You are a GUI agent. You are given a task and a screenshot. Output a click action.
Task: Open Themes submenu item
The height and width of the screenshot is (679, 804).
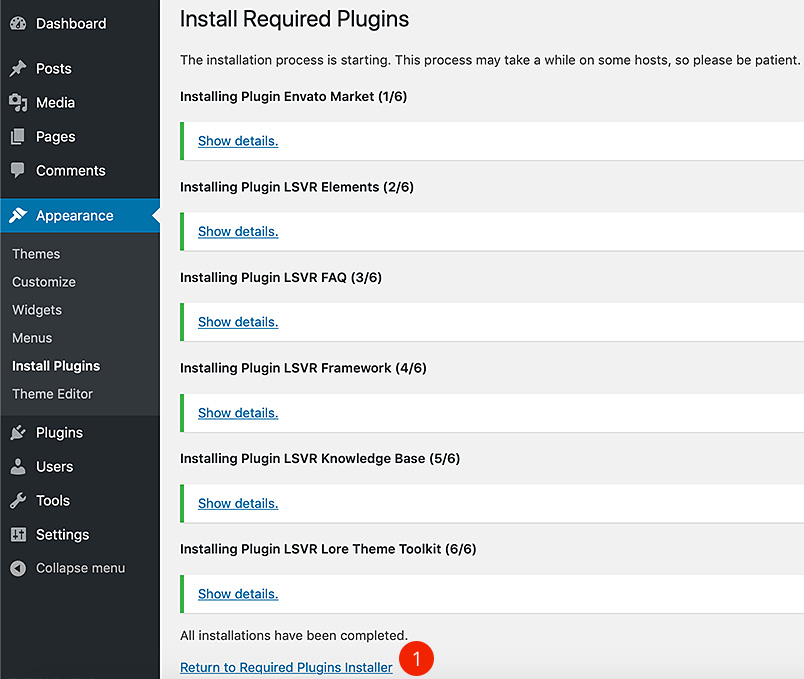coord(36,254)
